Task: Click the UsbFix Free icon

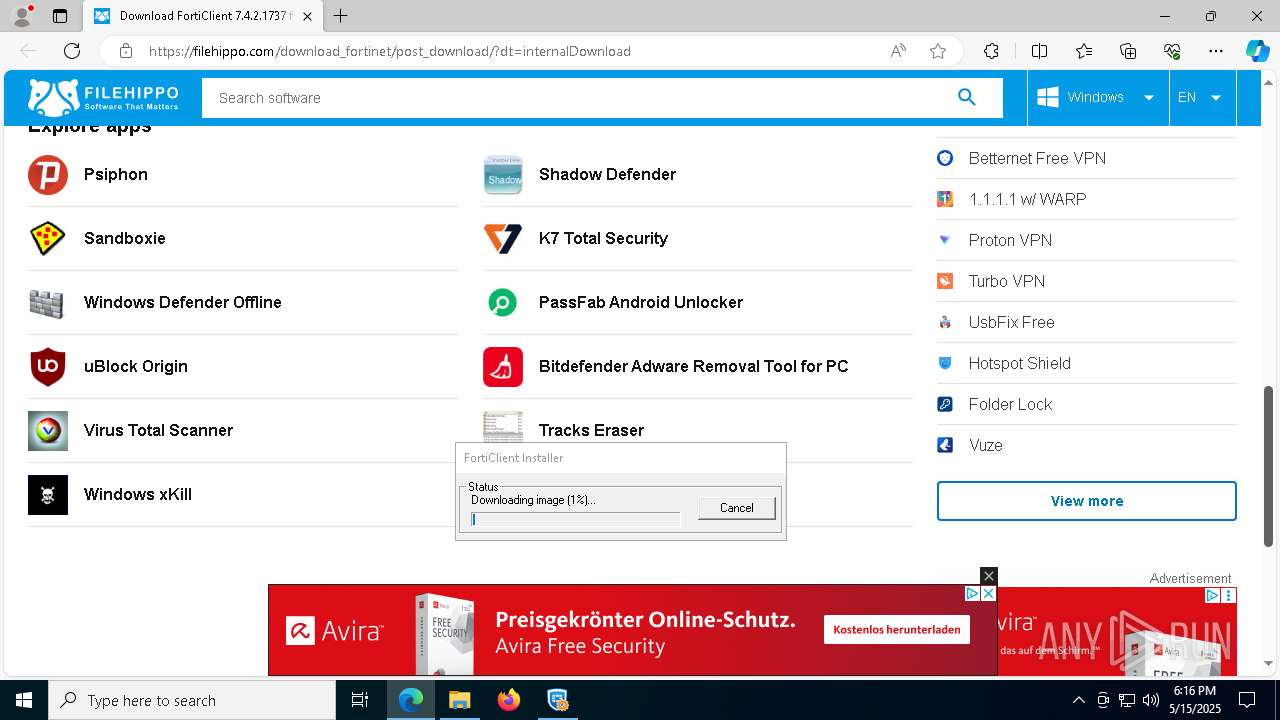Action: pyautogui.click(x=945, y=322)
